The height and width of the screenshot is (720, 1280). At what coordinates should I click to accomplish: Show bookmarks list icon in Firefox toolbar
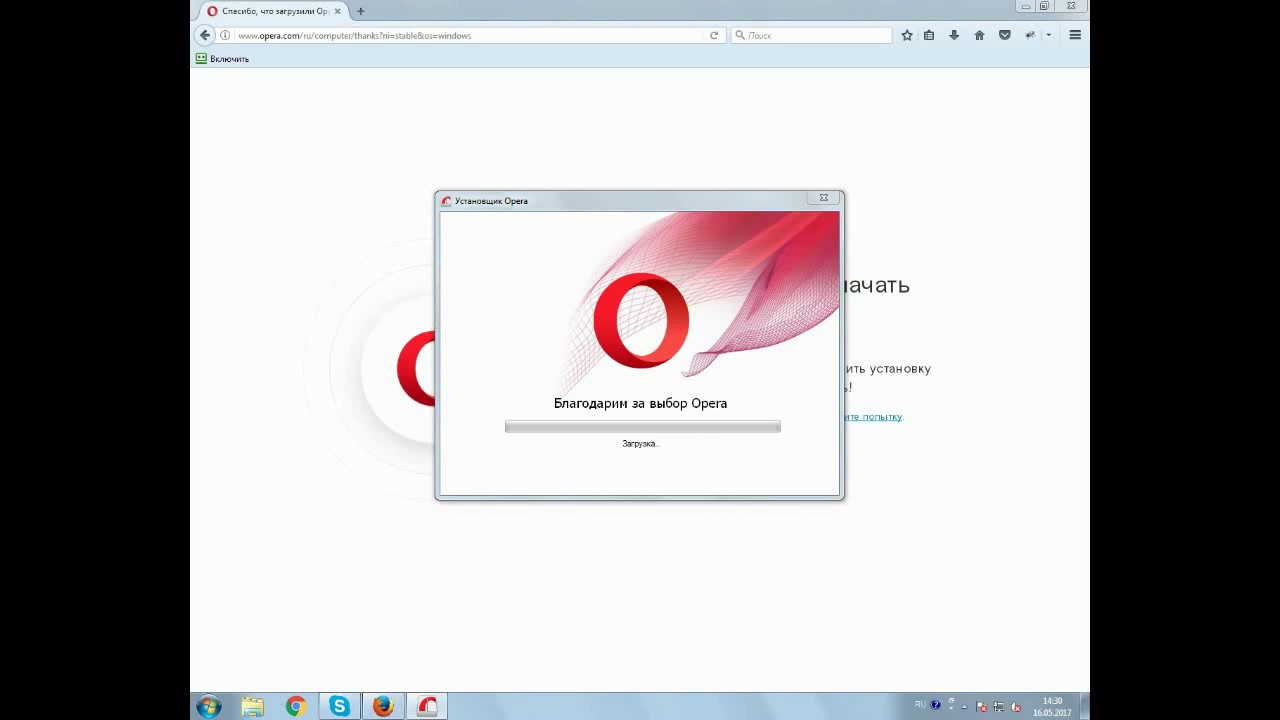(929, 35)
